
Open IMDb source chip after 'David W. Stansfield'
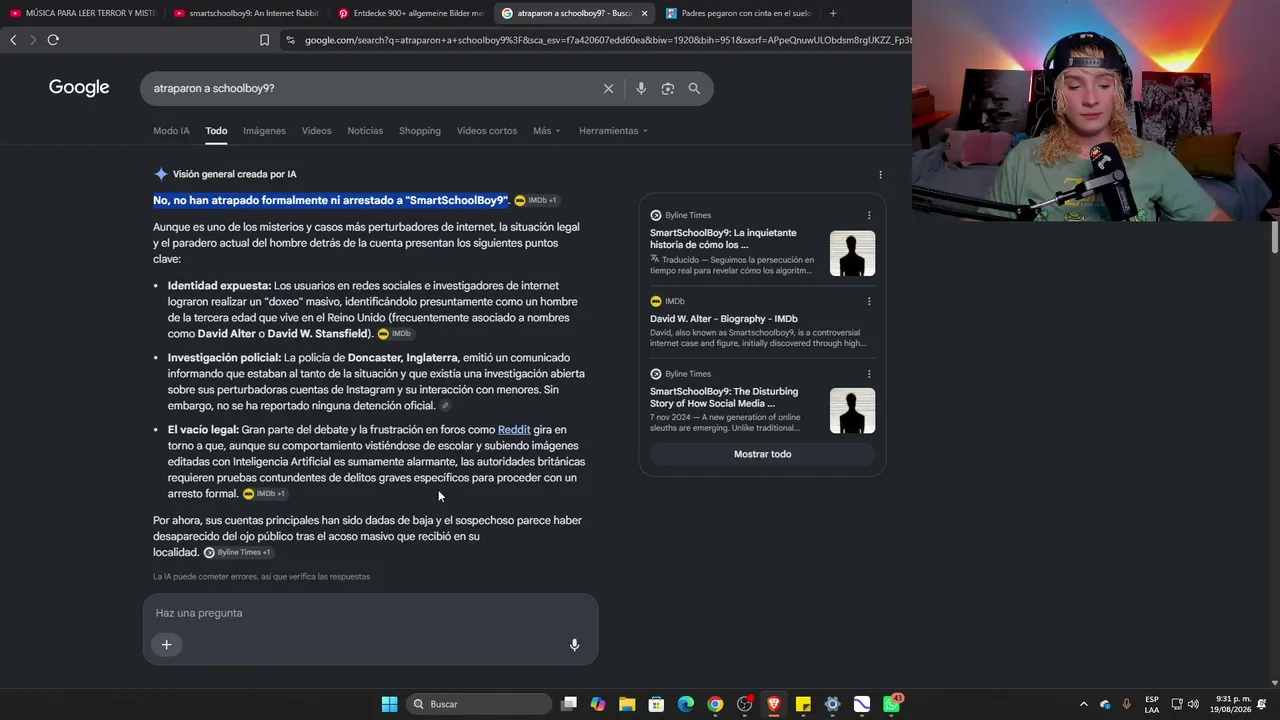click(394, 334)
